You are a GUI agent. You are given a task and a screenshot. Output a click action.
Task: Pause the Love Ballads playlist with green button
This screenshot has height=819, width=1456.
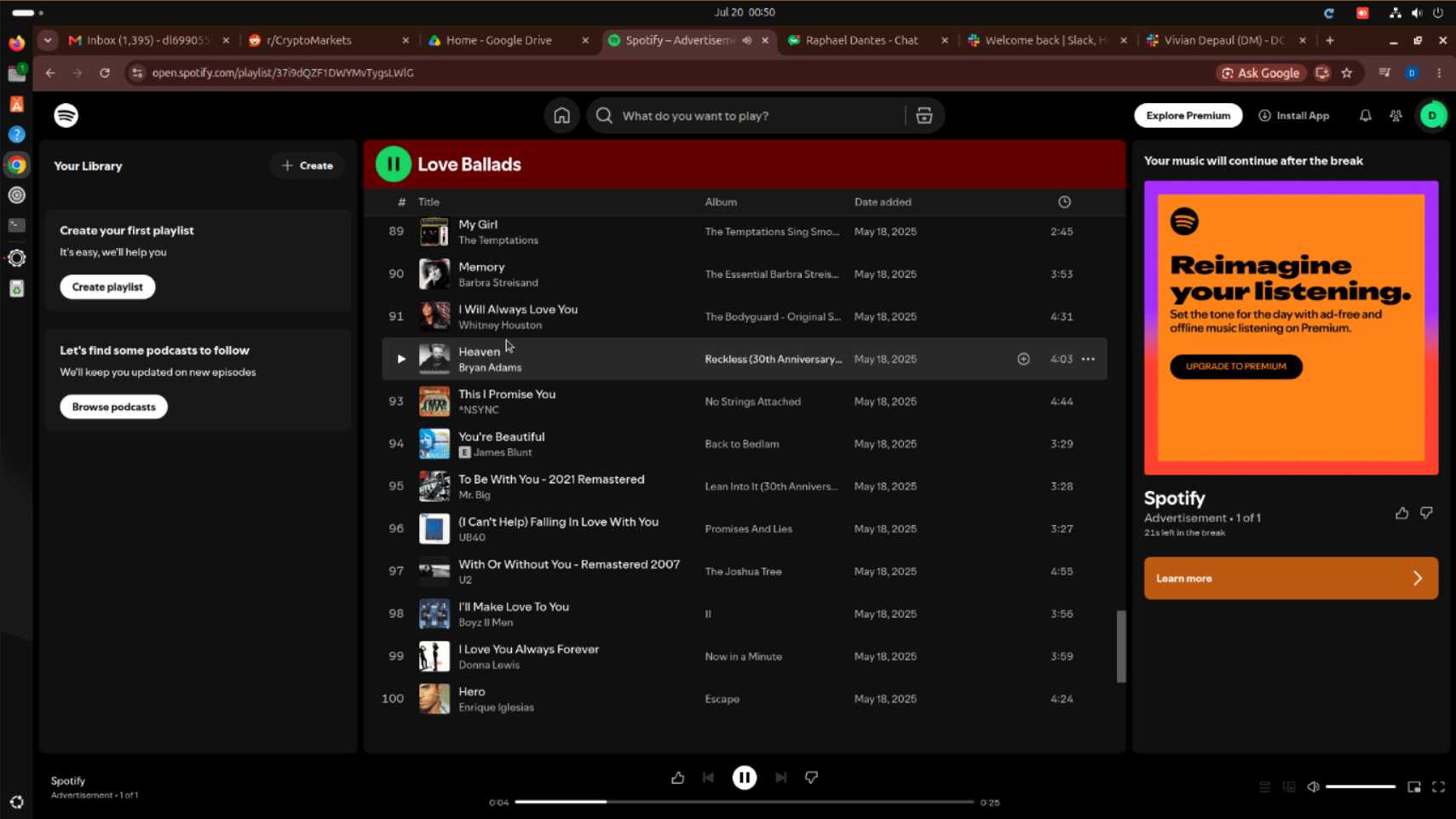pos(394,164)
